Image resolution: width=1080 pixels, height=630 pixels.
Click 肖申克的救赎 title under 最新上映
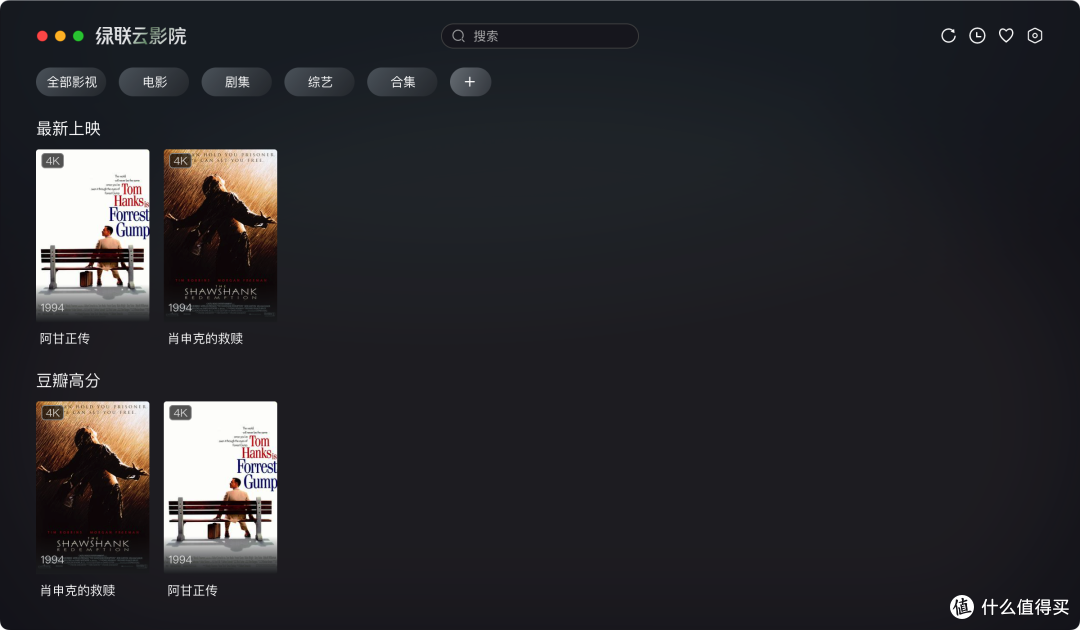pos(205,339)
